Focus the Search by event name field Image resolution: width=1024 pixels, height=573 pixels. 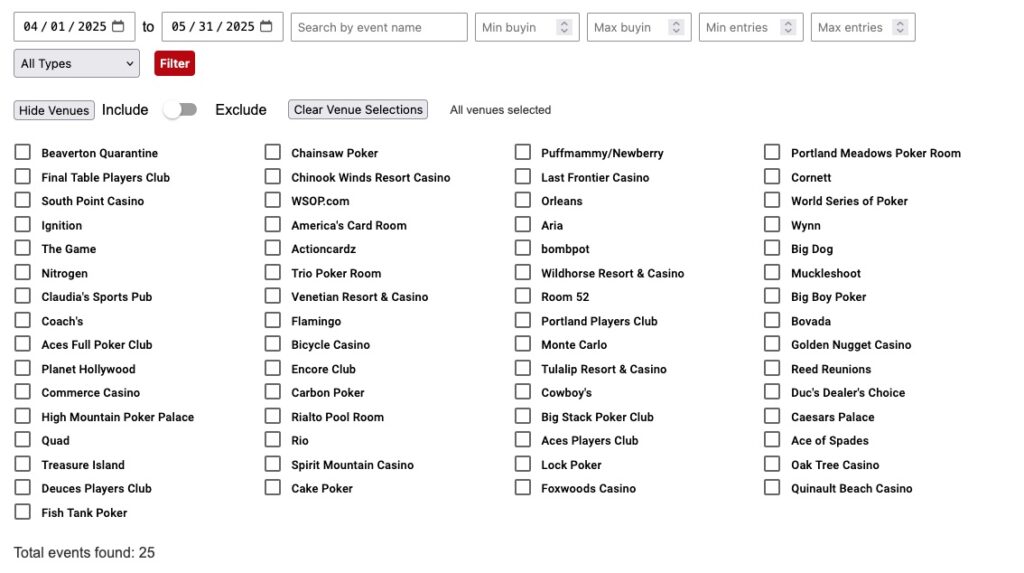(379, 27)
